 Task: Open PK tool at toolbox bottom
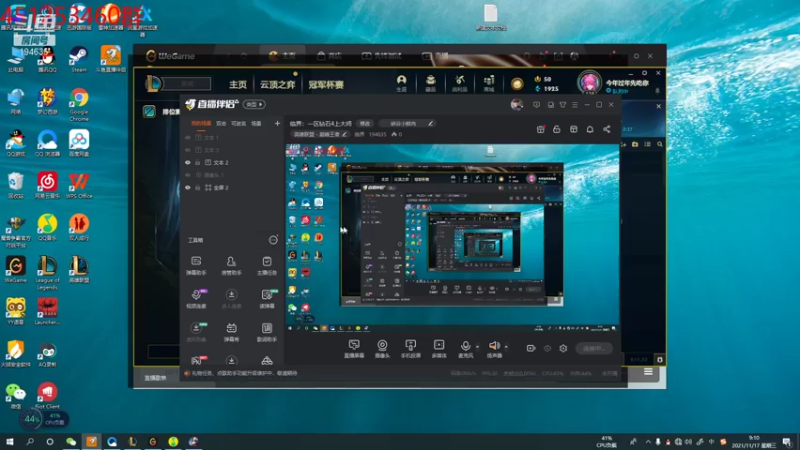click(x=197, y=361)
